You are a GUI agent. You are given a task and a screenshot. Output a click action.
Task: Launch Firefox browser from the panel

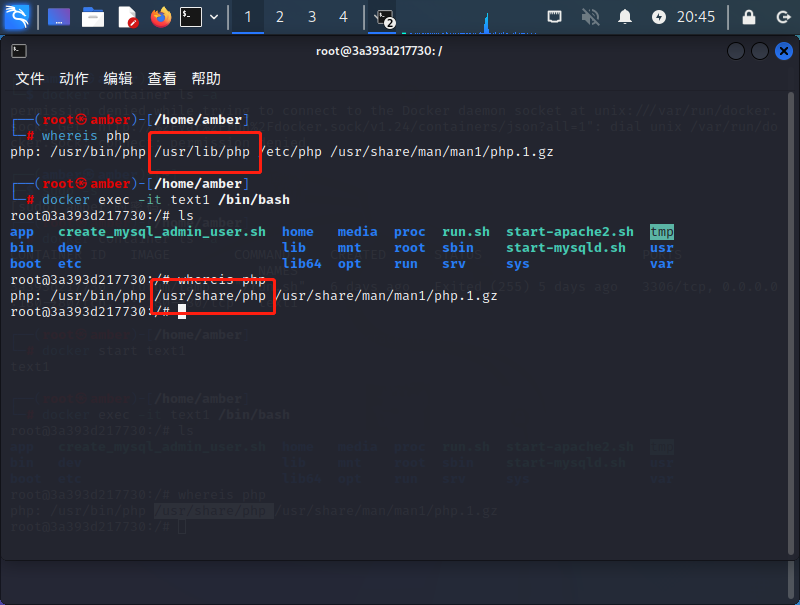(160, 16)
